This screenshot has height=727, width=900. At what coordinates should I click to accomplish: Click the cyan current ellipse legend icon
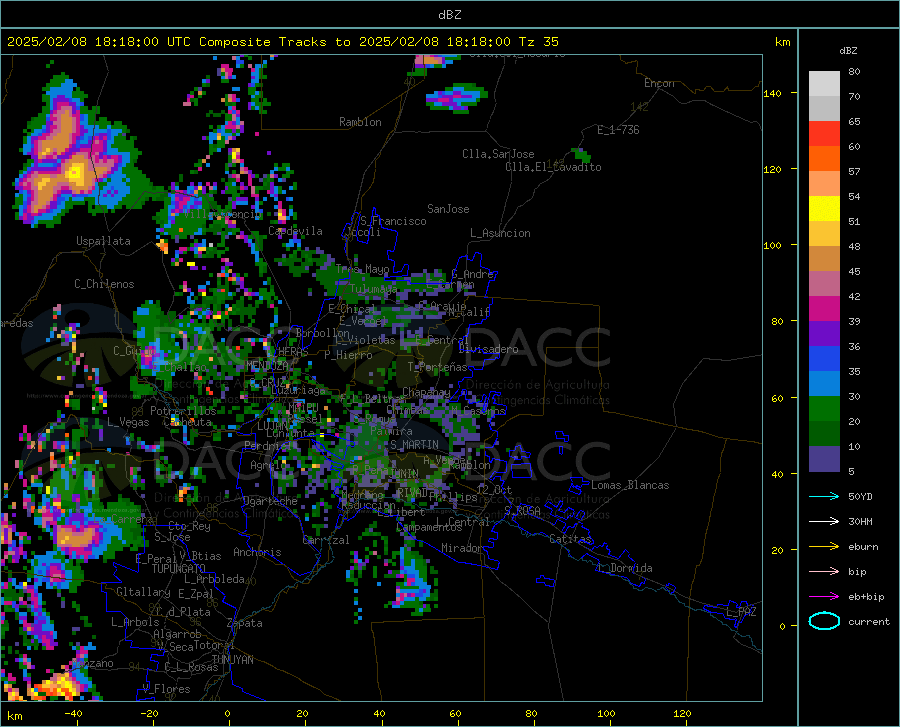(824, 621)
